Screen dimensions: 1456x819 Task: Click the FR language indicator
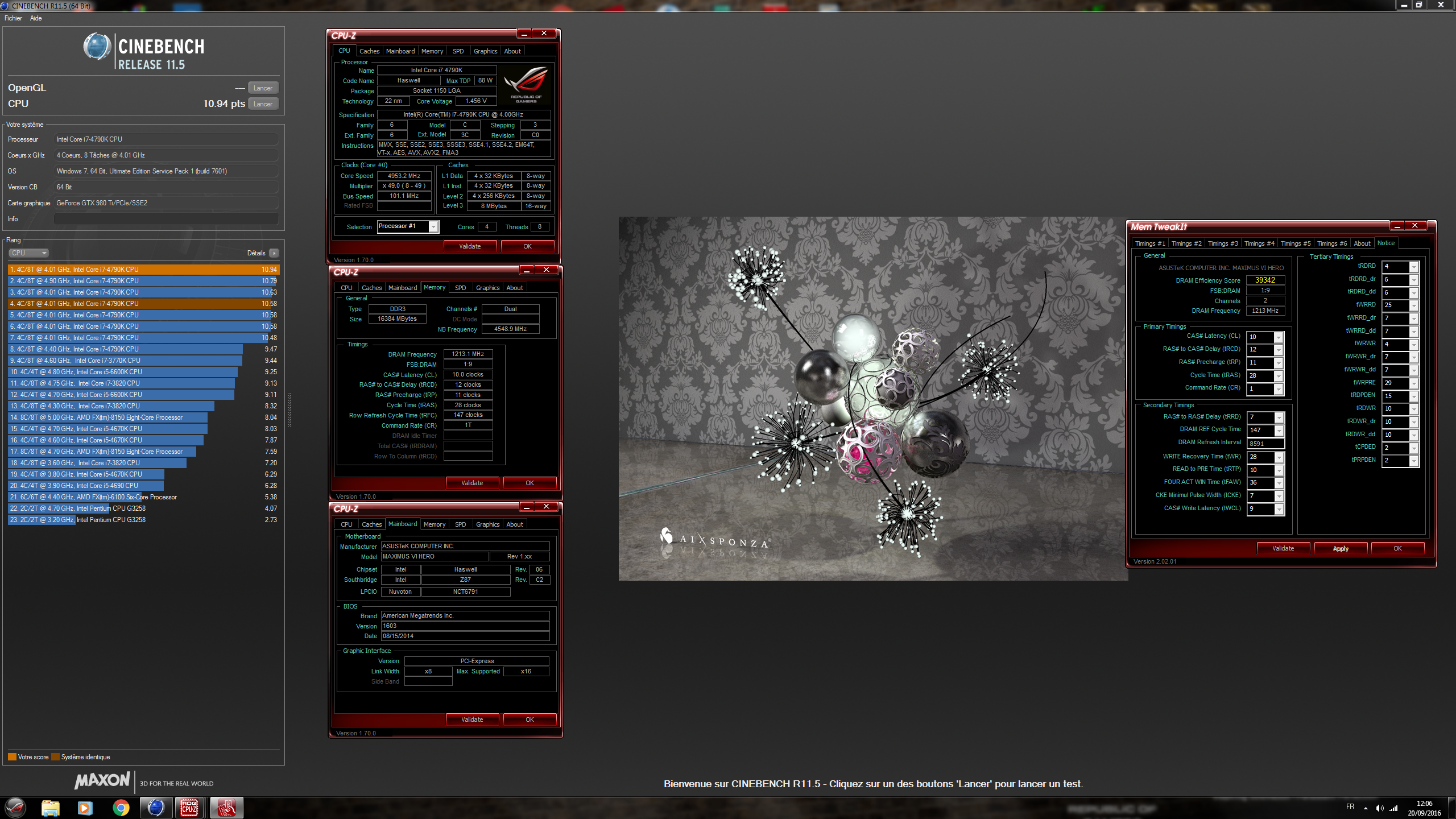point(1350,806)
